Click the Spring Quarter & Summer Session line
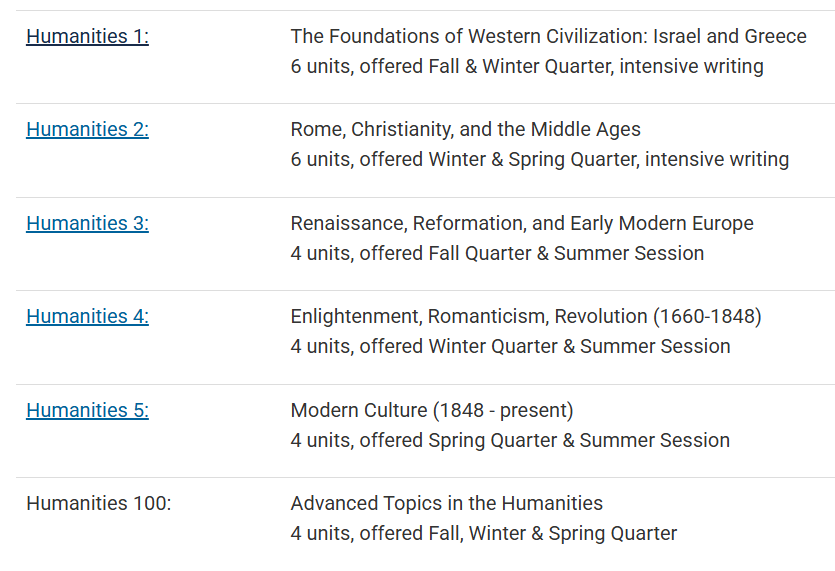The height and width of the screenshot is (571, 835). 510,441
